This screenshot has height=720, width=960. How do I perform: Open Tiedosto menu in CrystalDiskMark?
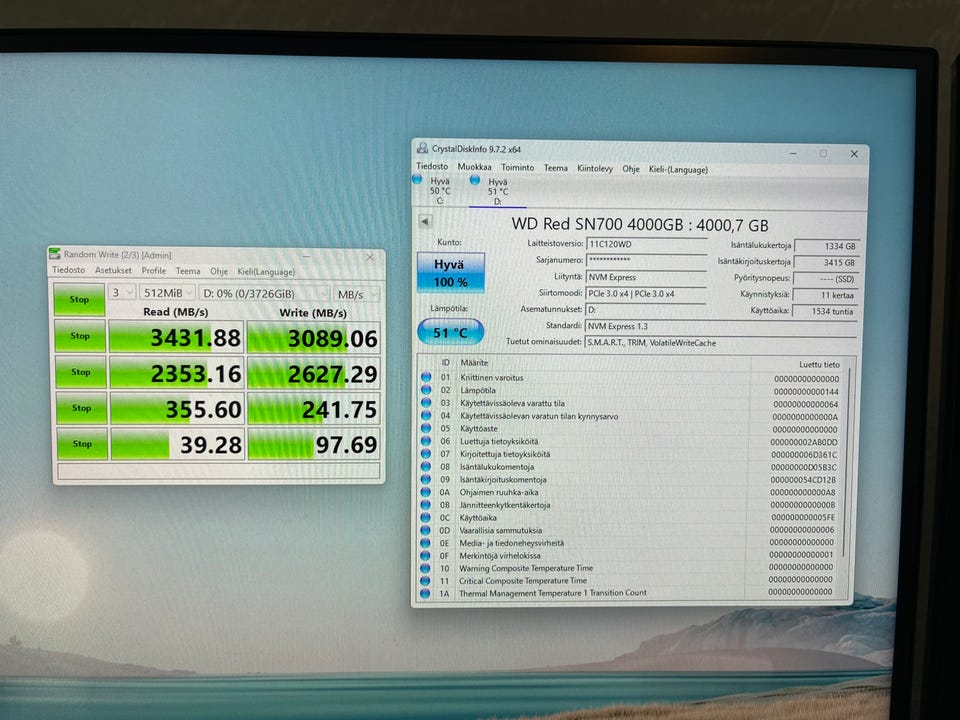click(69, 269)
